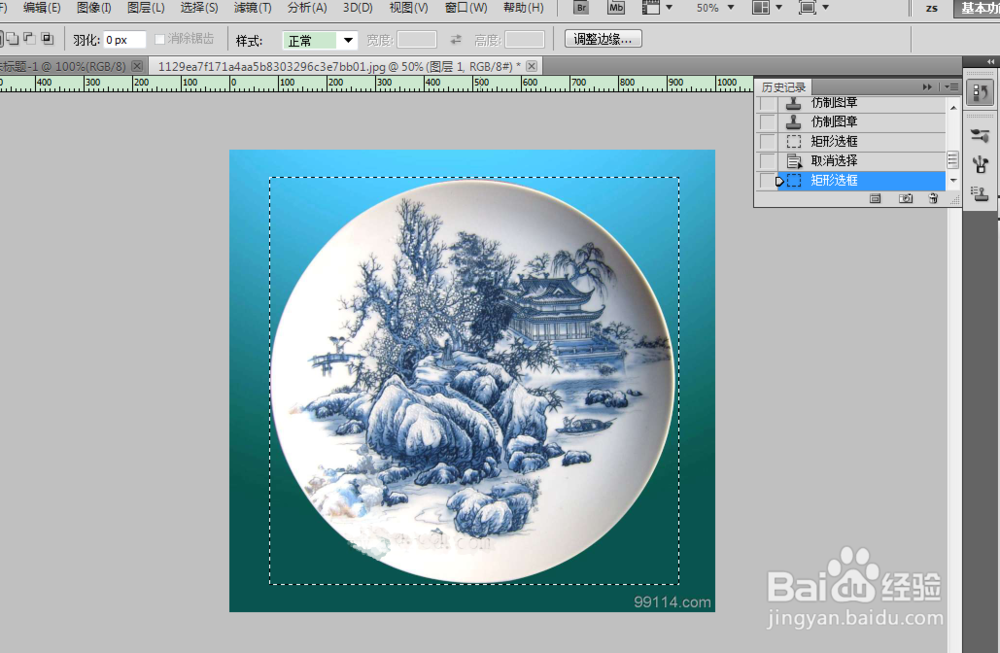The height and width of the screenshot is (653, 1000).
Task: Open the Brush panel dock icon
Action: pos(980,165)
